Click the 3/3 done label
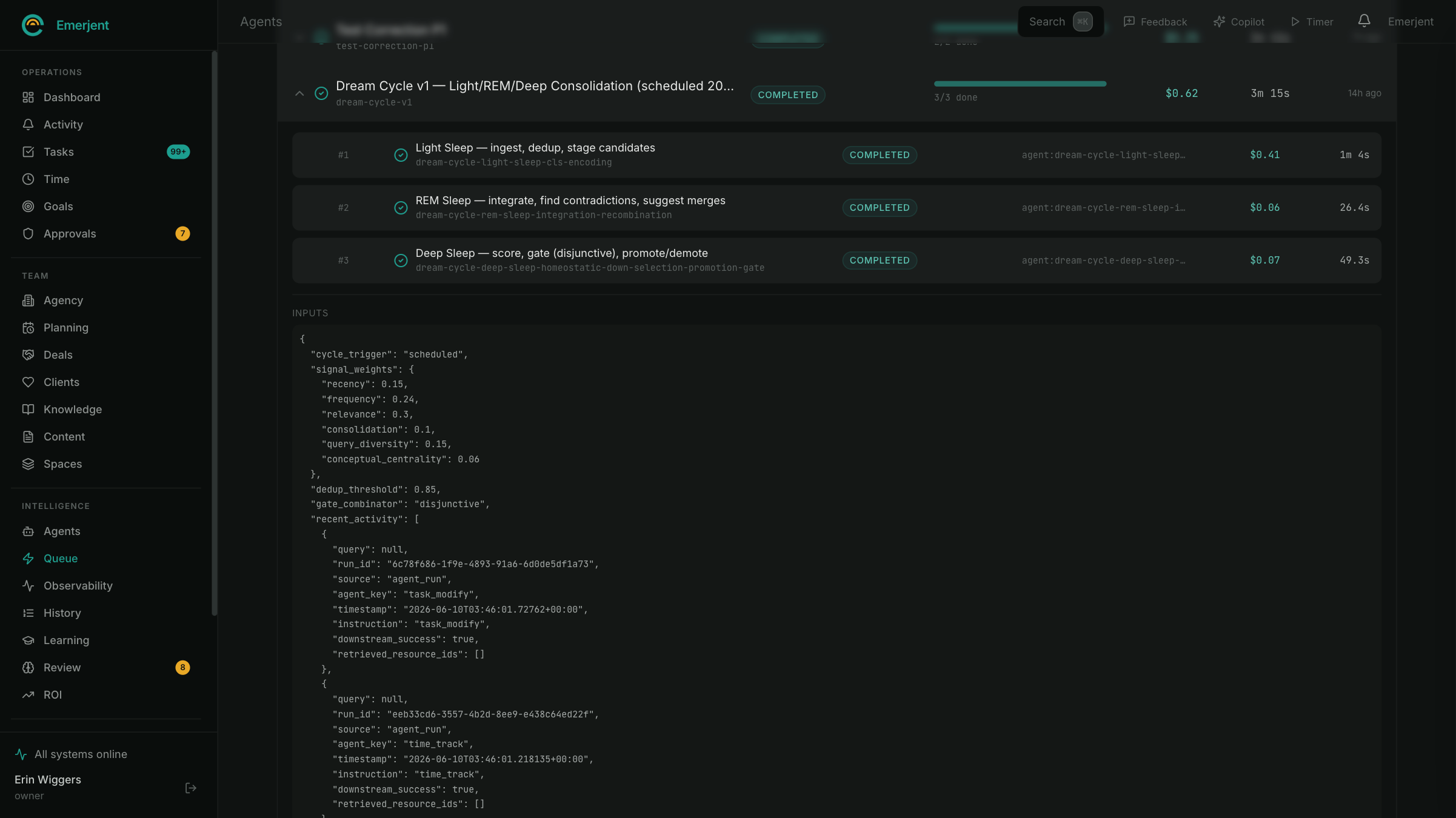 pos(955,98)
